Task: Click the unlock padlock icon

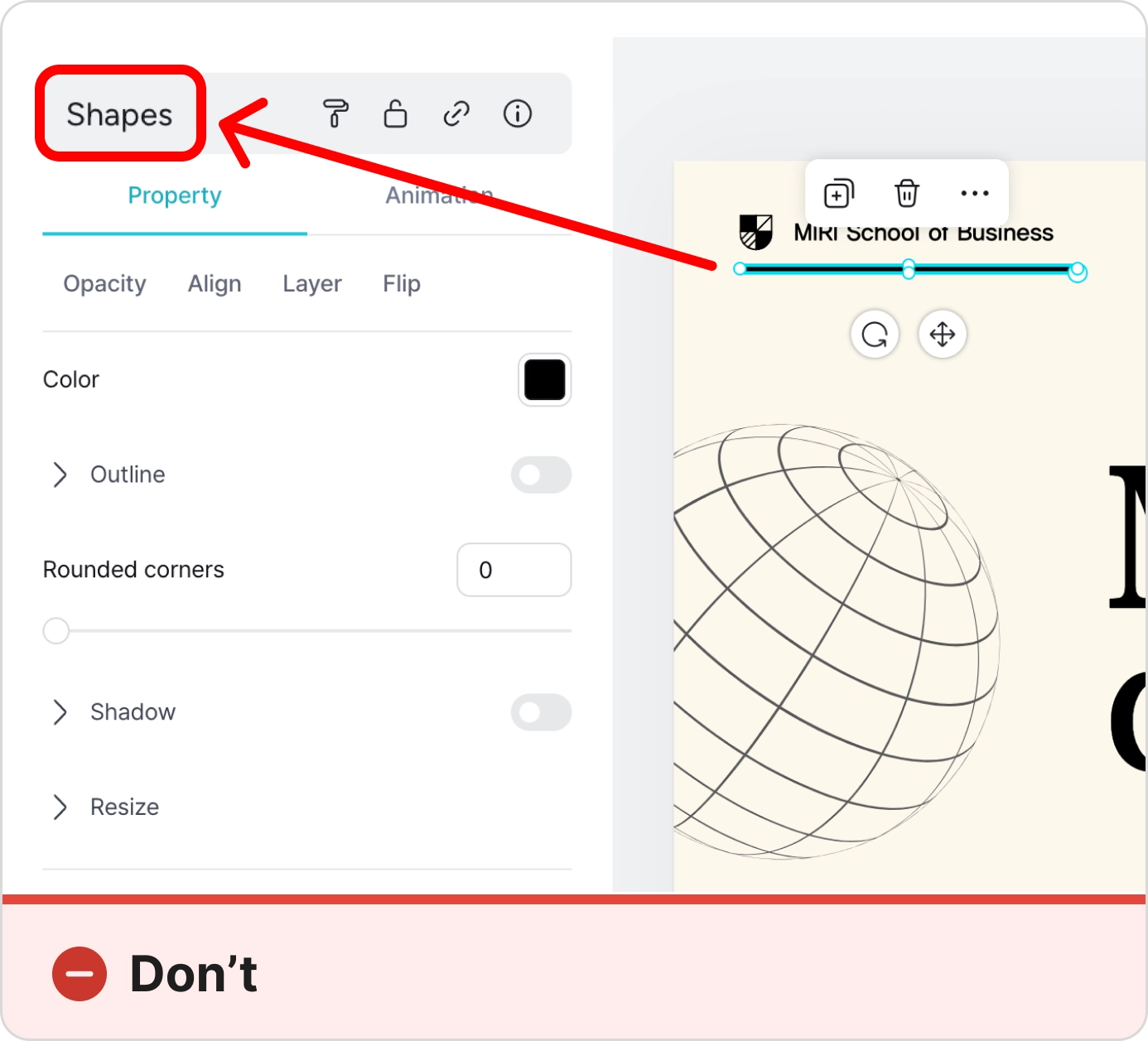Action: click(395, 113)
